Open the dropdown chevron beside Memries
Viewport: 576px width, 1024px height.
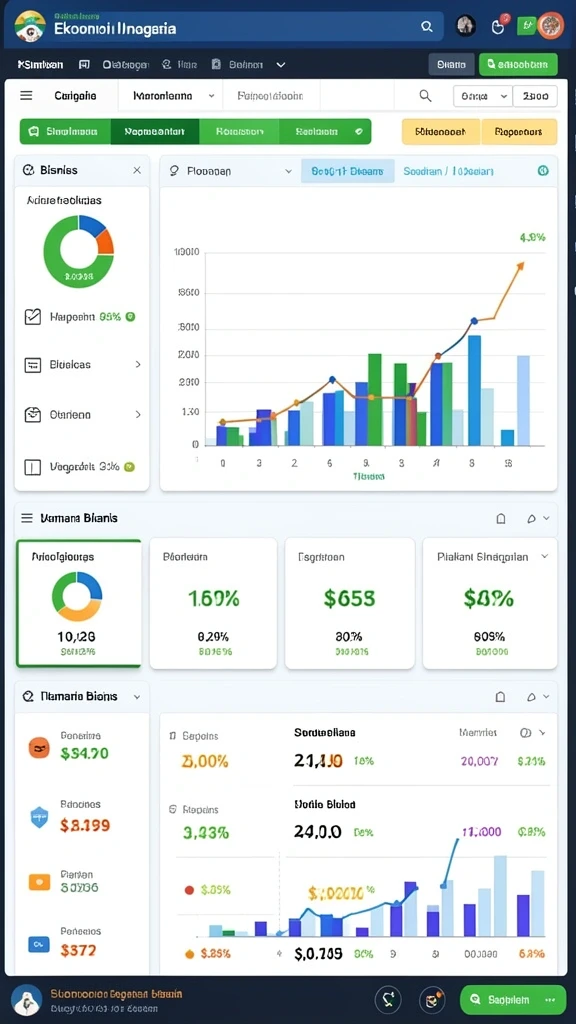point(541,733)
